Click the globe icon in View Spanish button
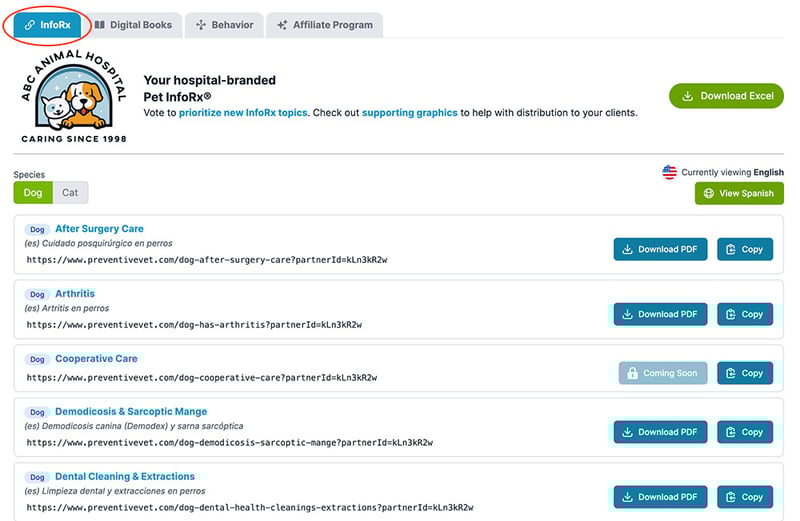 (x=709, y=193)
